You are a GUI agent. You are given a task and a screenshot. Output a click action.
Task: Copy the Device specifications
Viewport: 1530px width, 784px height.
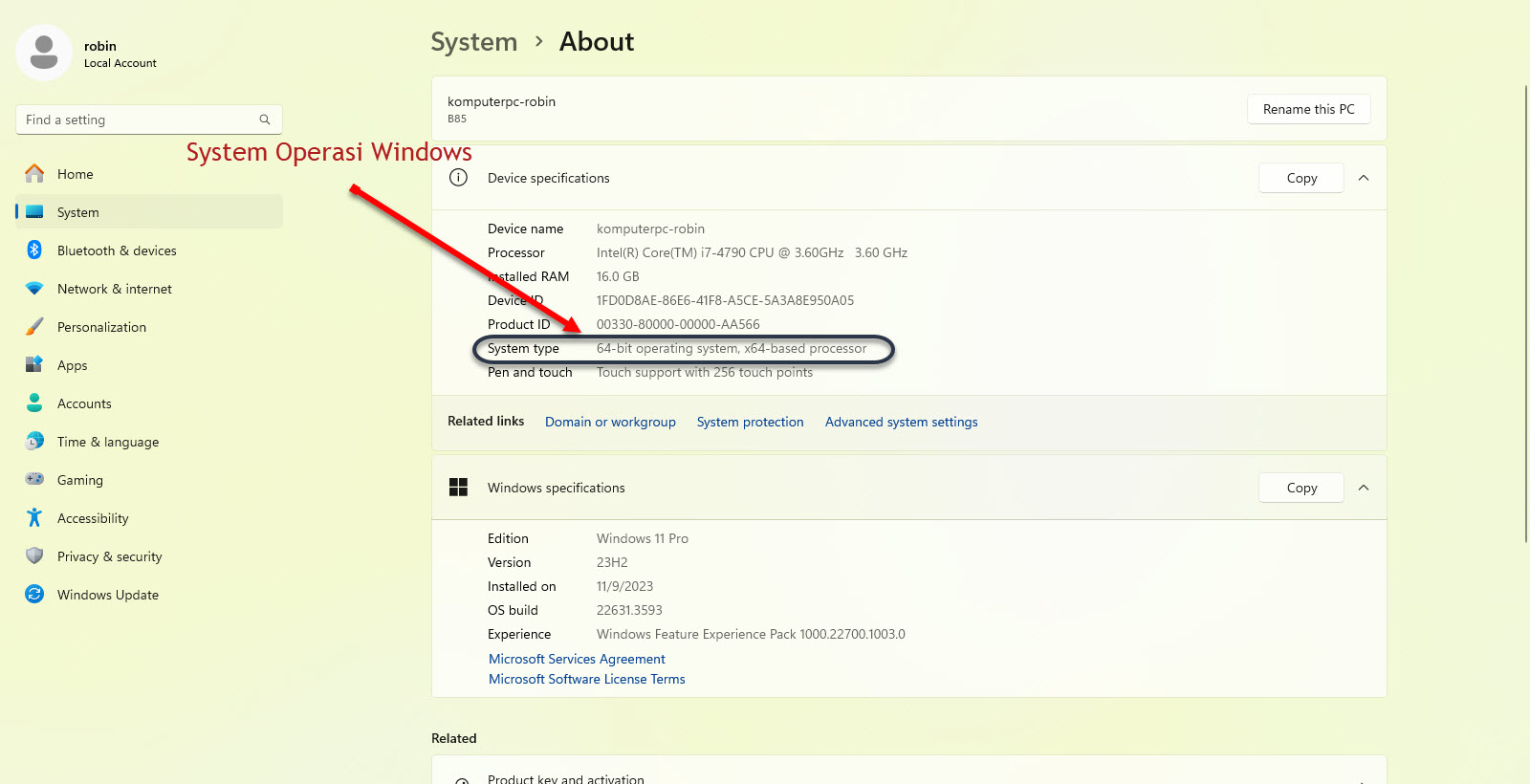tap(1301, 178)
